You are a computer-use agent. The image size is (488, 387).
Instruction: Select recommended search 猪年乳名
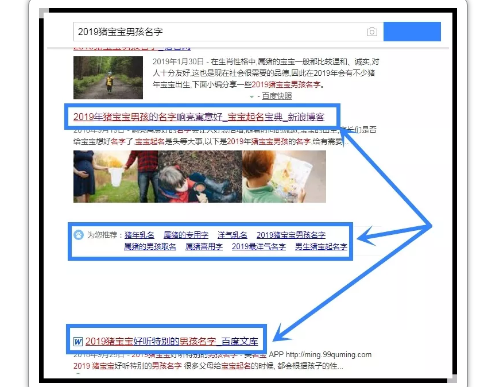point(139,235)
